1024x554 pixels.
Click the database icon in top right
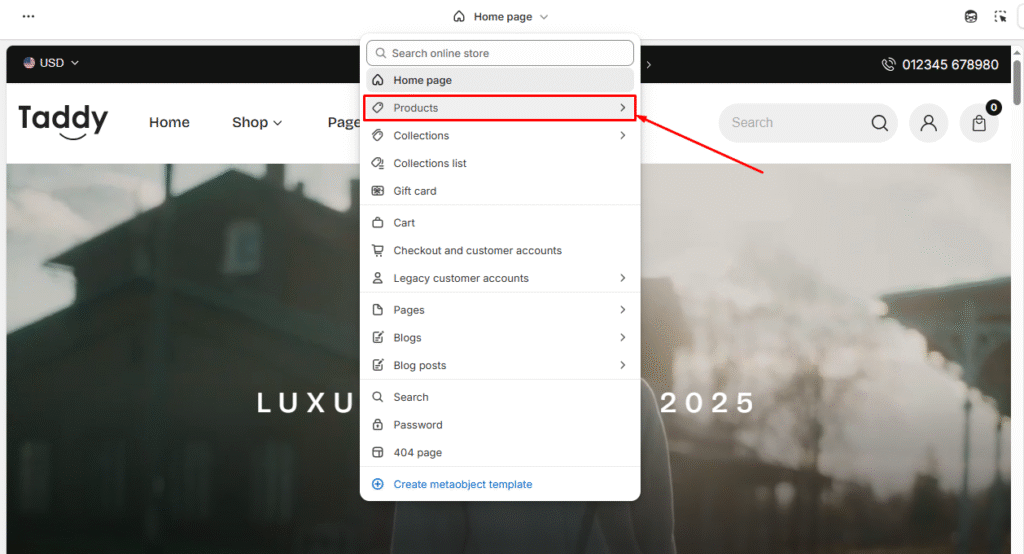[971, 17]
